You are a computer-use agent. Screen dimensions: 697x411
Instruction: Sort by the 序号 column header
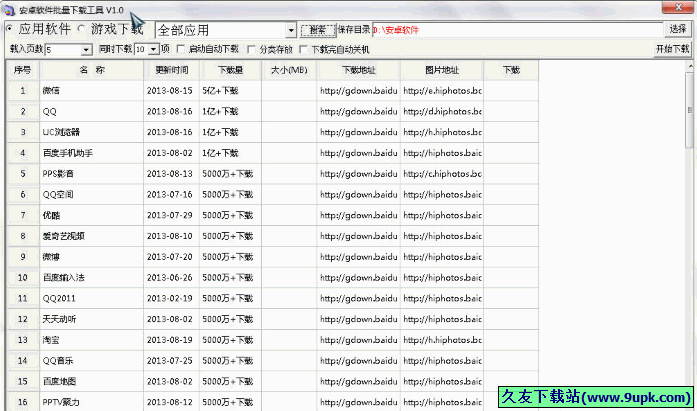[x=23, y=70]
